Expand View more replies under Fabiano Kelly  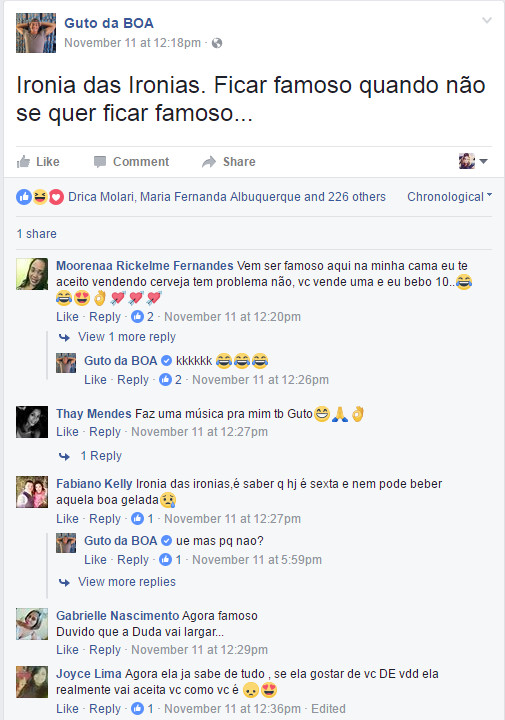click(x=127, y=582)
